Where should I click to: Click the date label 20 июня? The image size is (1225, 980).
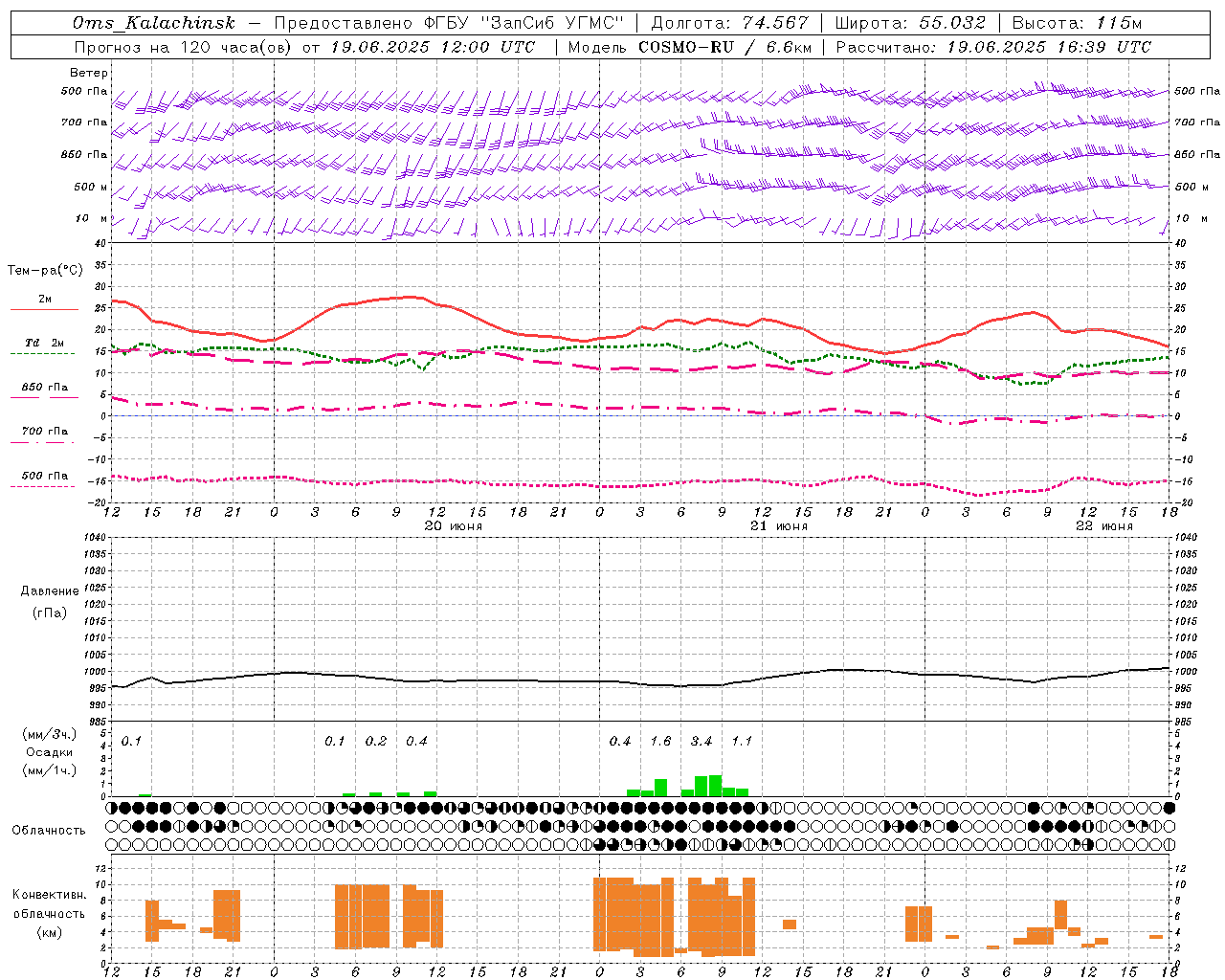[x=454, y=526]
